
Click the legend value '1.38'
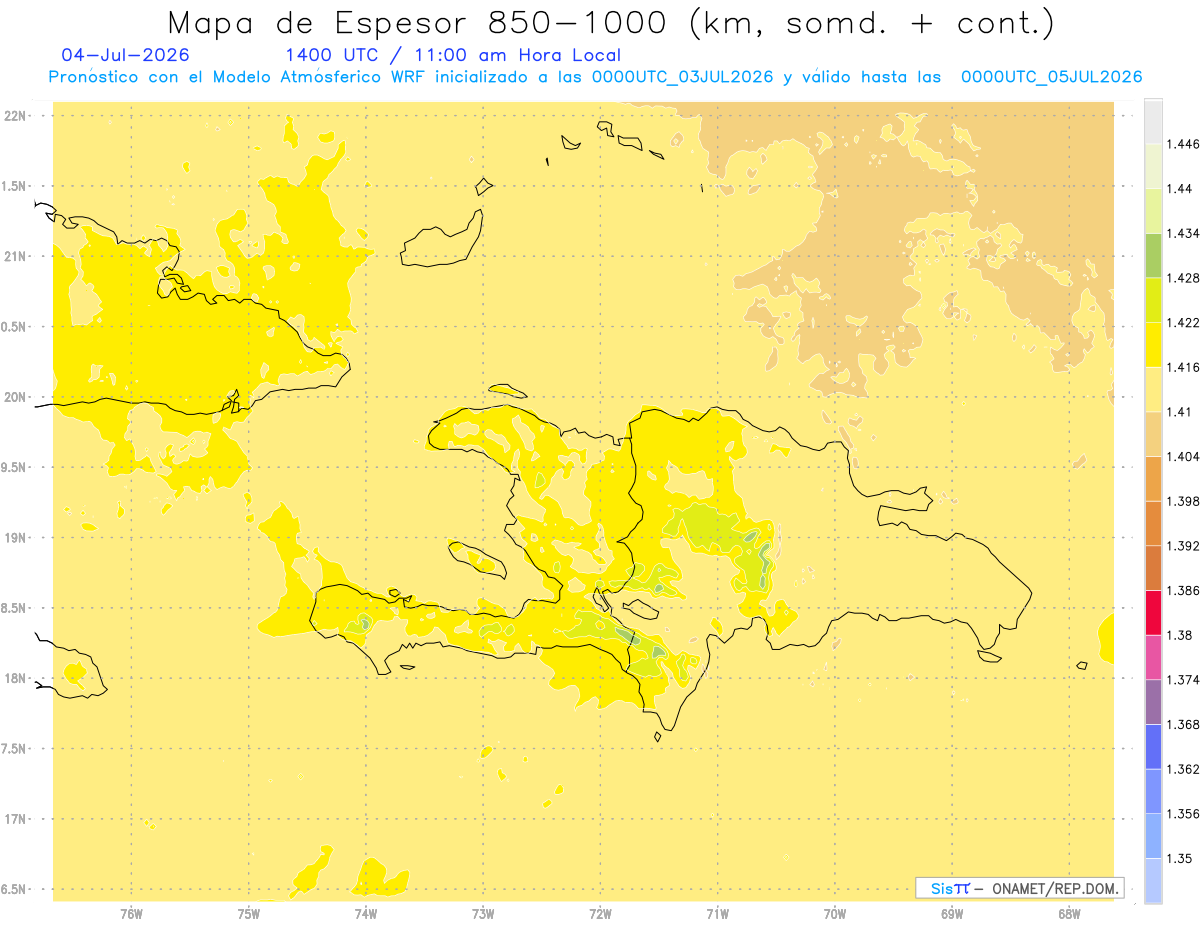(x=1180, y=635)
